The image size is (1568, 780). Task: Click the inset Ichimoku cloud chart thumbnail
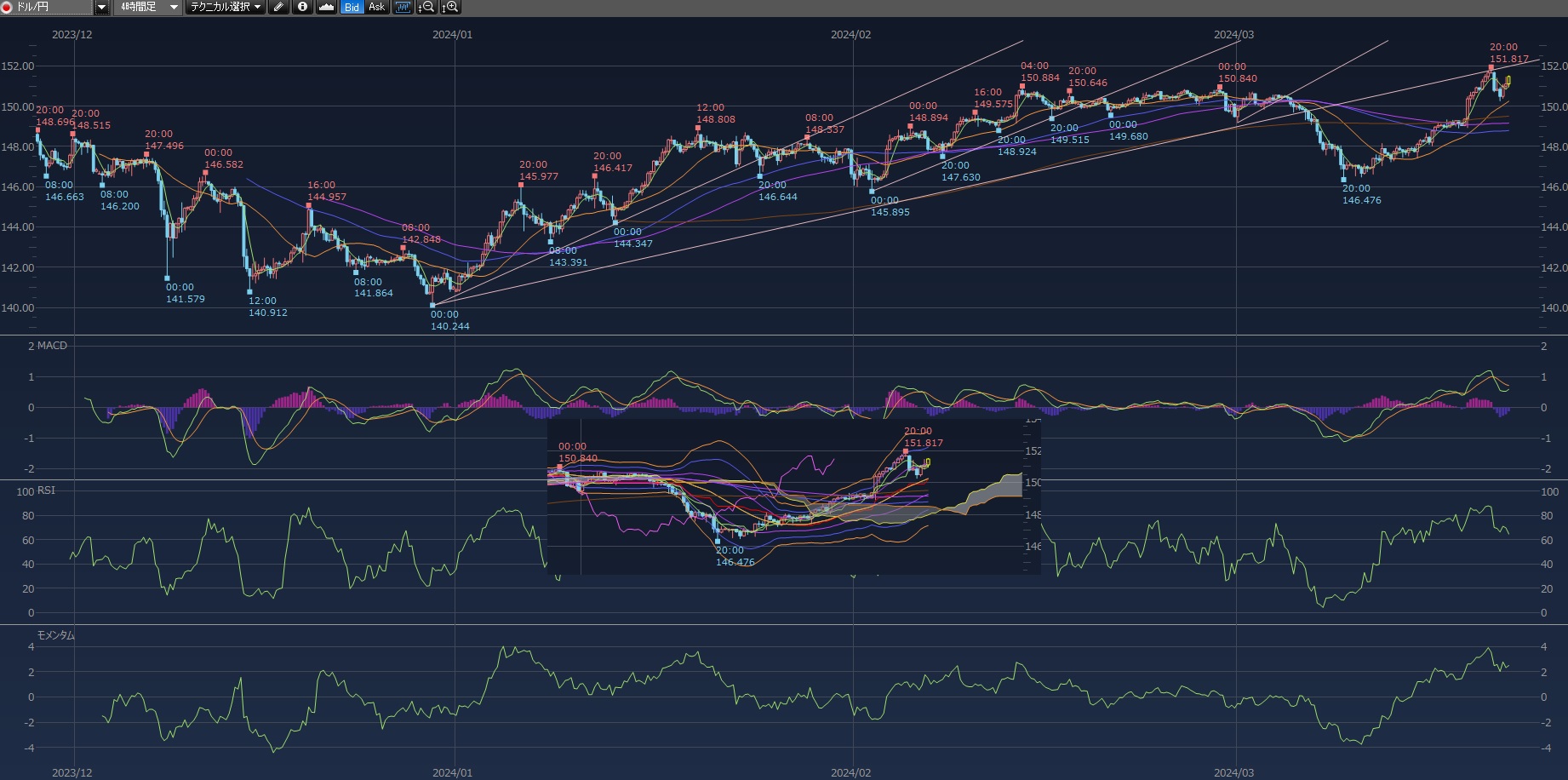pos(793,496)
